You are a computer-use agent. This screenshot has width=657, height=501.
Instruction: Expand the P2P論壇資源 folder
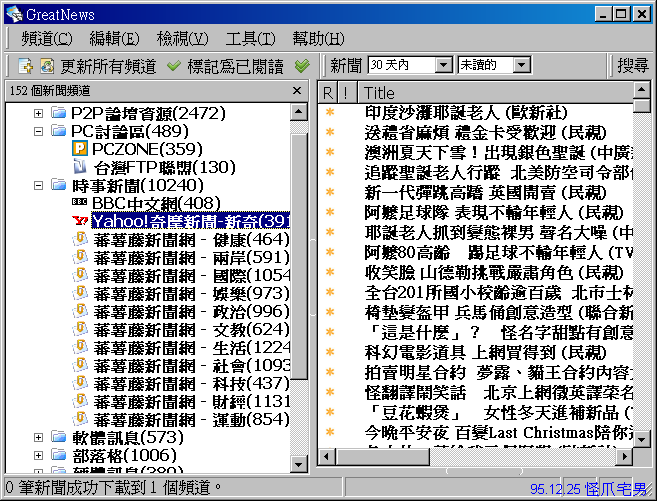point(39,113)
